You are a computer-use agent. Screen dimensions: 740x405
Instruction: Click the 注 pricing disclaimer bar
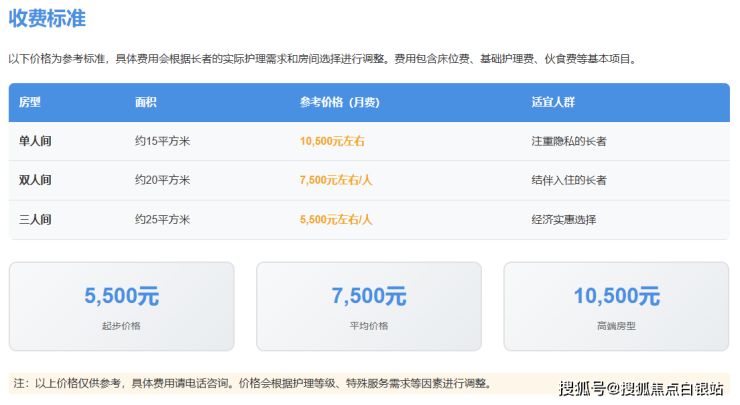pyautogui.click(x=252, y=383)
